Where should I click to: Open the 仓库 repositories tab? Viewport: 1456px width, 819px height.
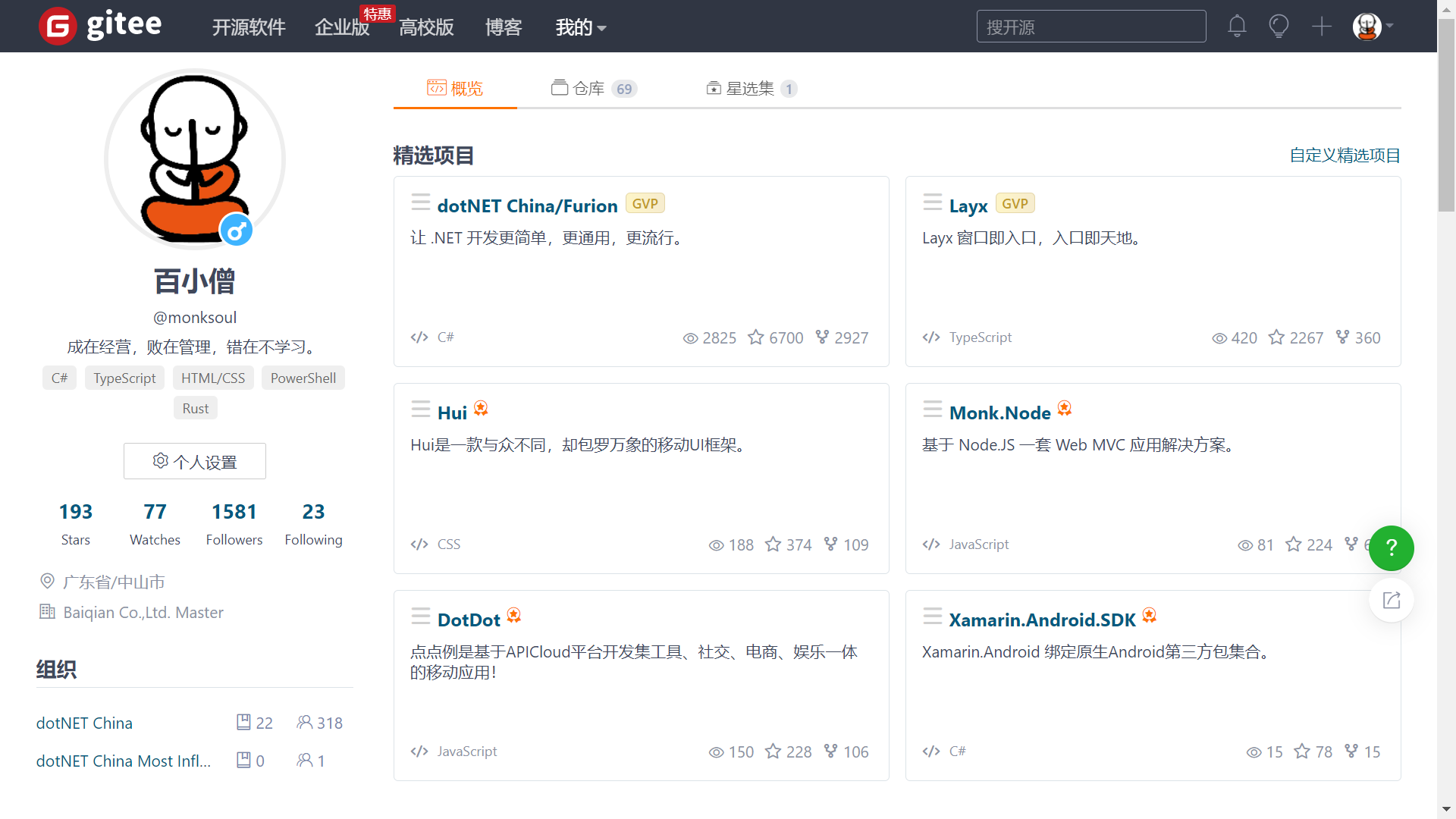click(x=590, y=88)
